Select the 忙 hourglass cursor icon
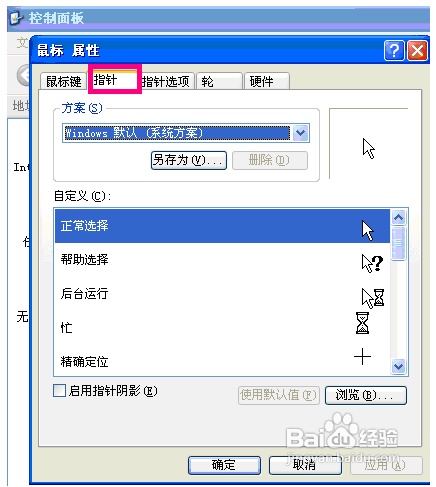The image size is (436, 487). 362,323
